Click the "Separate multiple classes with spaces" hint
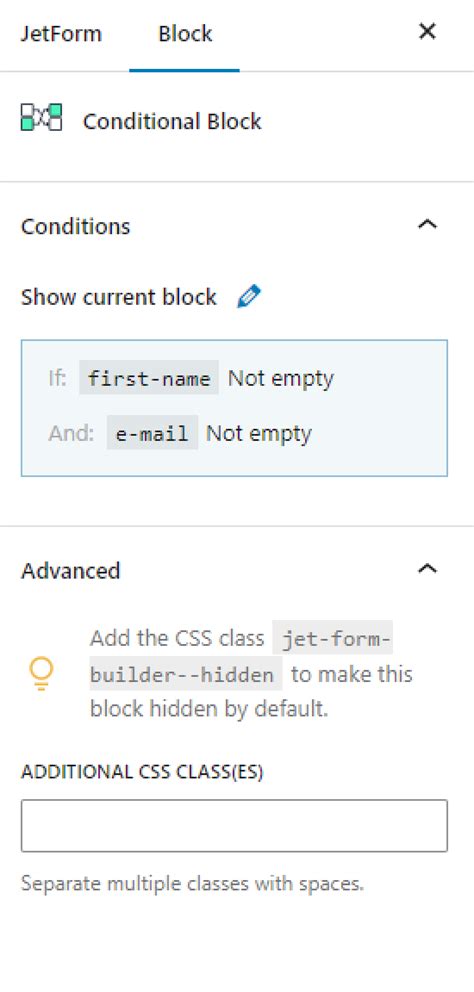Screen dimensions: 474x992 click(192, 883)
